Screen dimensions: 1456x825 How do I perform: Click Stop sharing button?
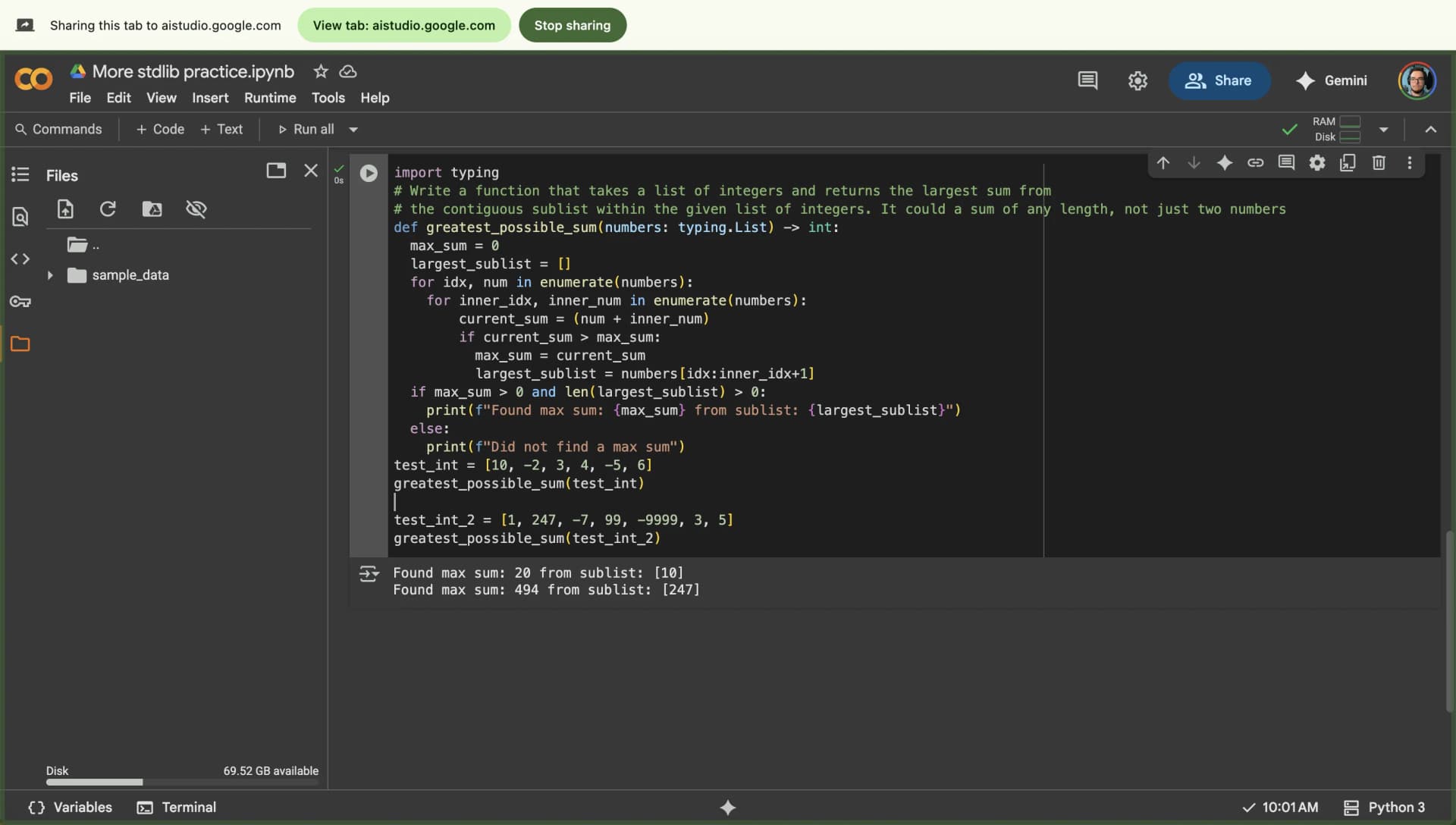[x=572, y=25]
